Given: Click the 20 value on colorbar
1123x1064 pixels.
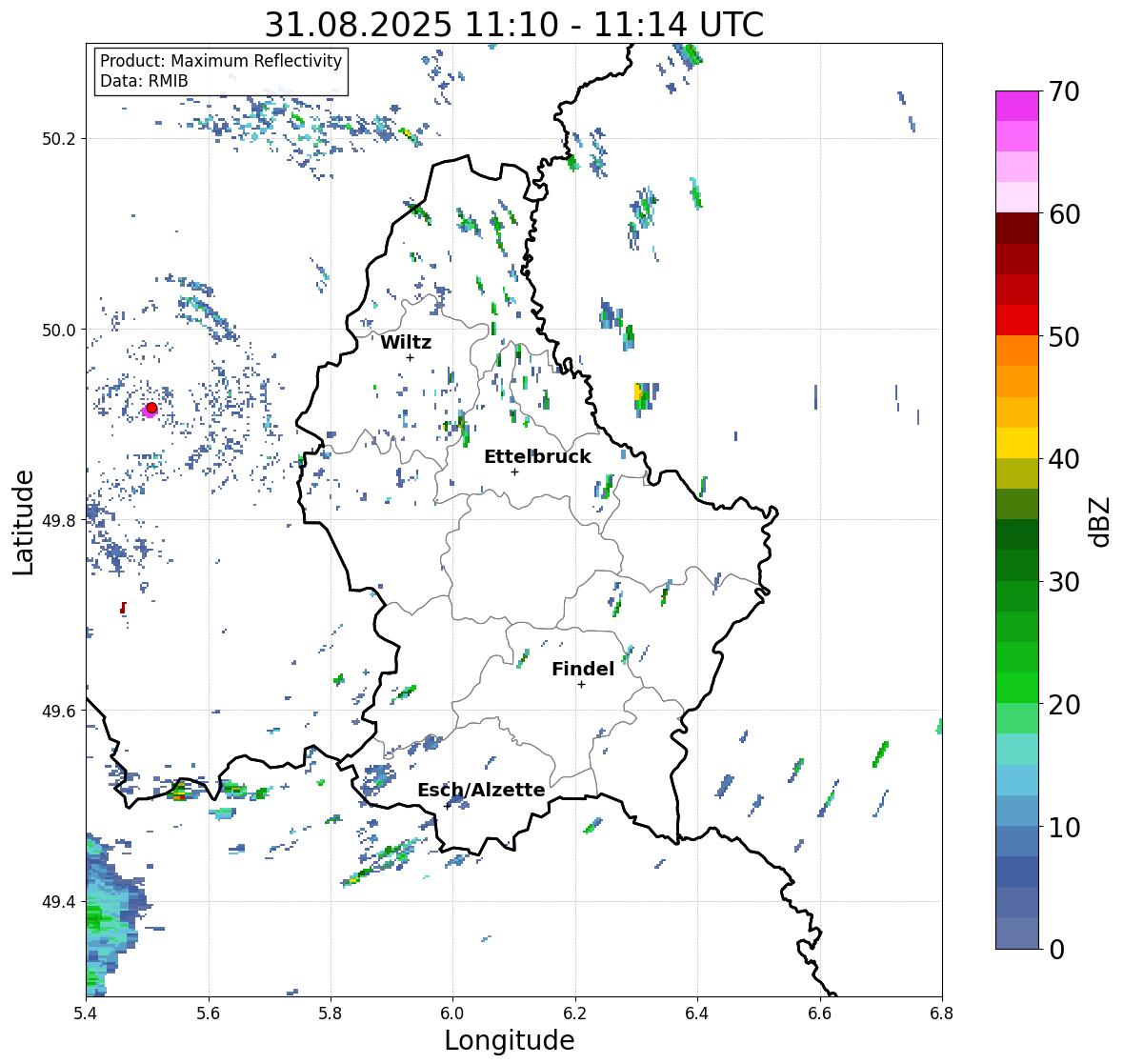Looking at the screenshot, I should [1064, 705].
